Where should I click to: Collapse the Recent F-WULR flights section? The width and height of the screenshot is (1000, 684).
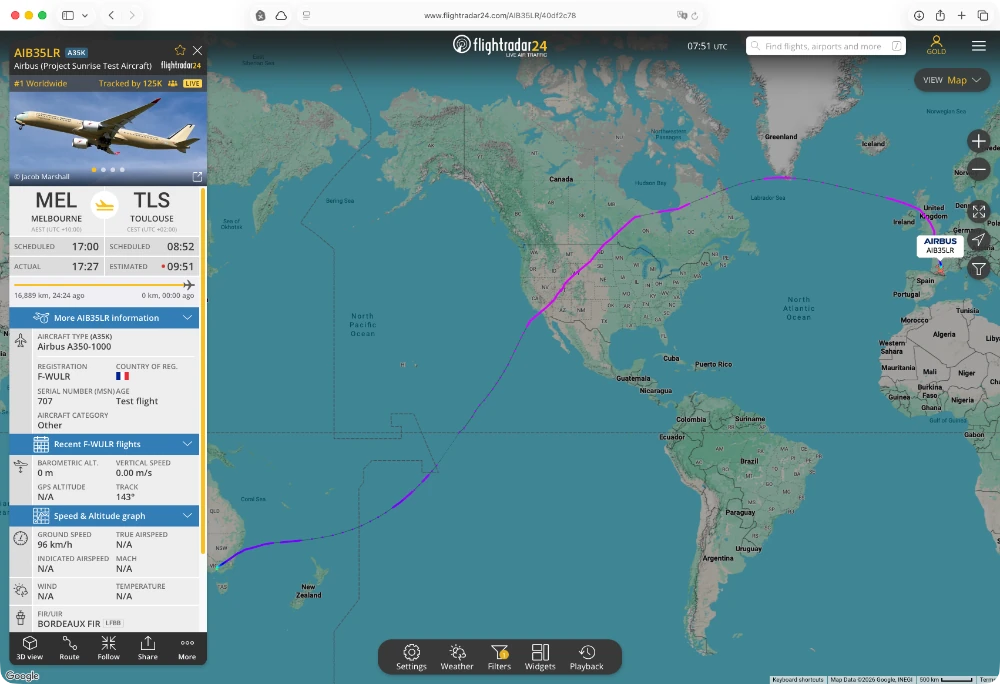click(104, 444)
